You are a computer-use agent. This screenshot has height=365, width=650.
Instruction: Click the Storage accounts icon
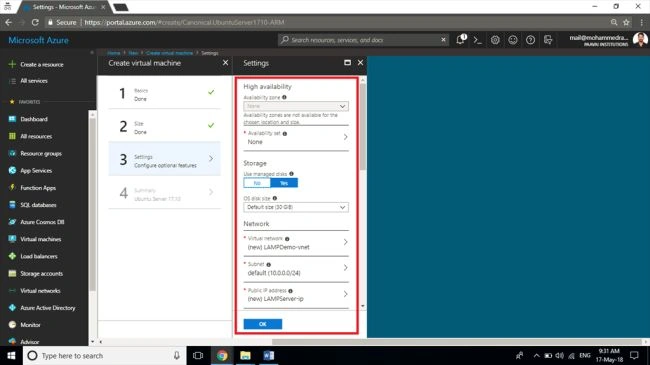point(12,273)
